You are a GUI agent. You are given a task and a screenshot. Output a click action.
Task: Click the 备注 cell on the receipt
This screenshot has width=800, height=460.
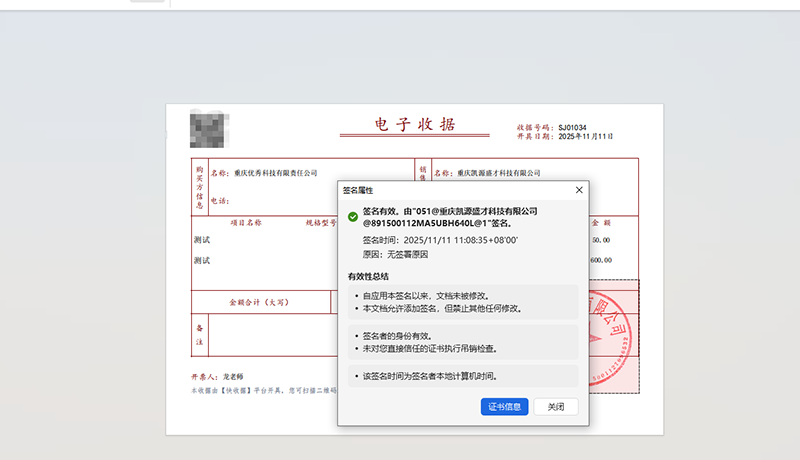point(200,335)
